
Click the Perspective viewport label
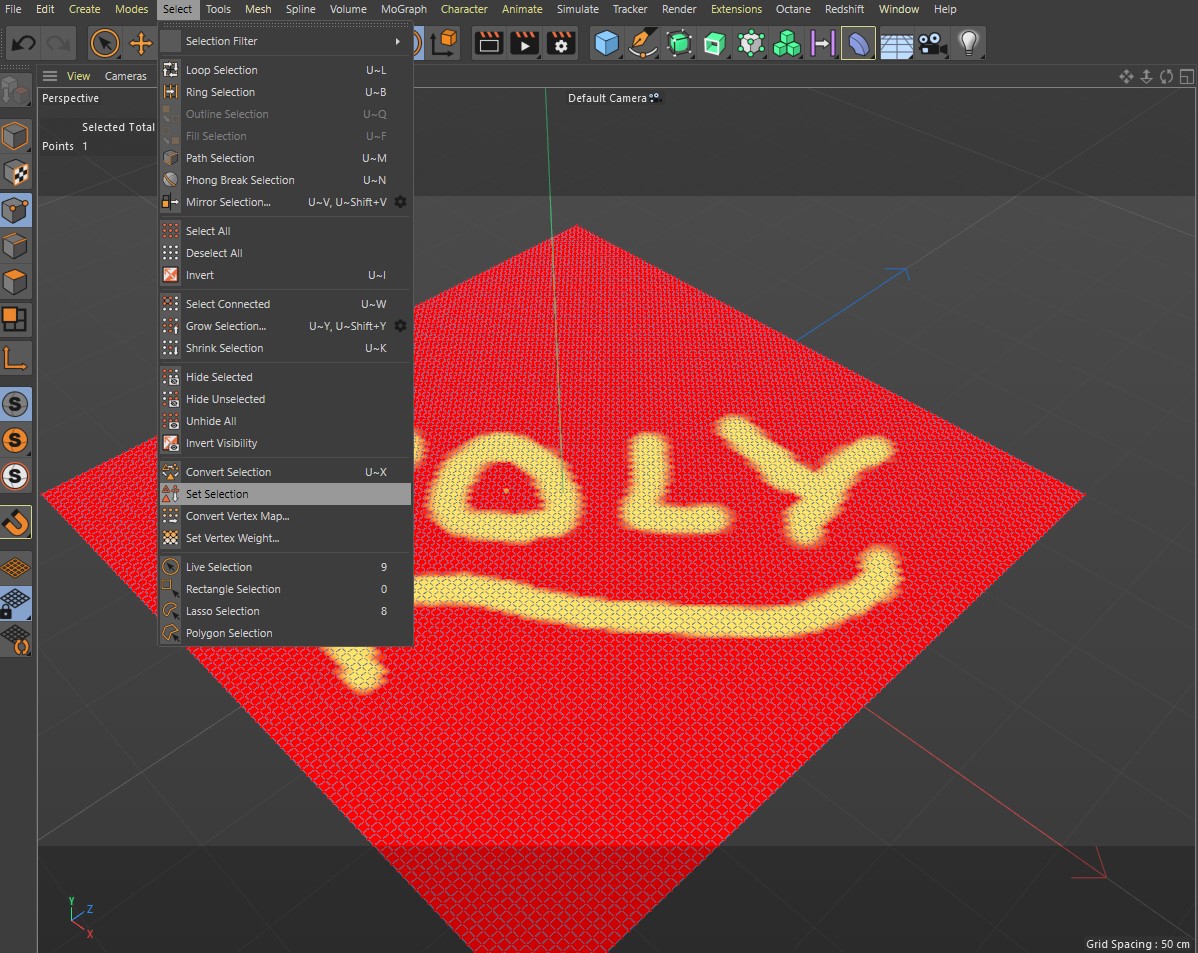[70, 98]
